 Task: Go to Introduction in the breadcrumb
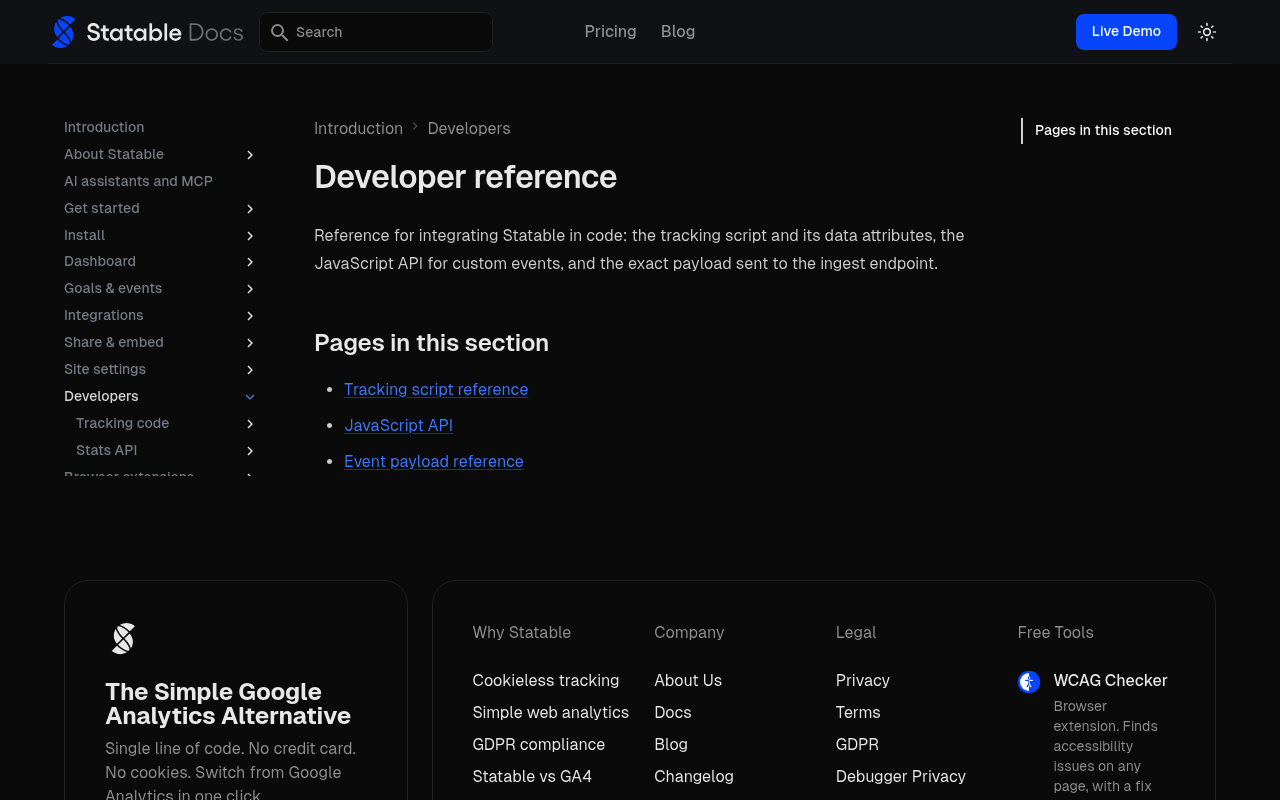pos(358,128)
